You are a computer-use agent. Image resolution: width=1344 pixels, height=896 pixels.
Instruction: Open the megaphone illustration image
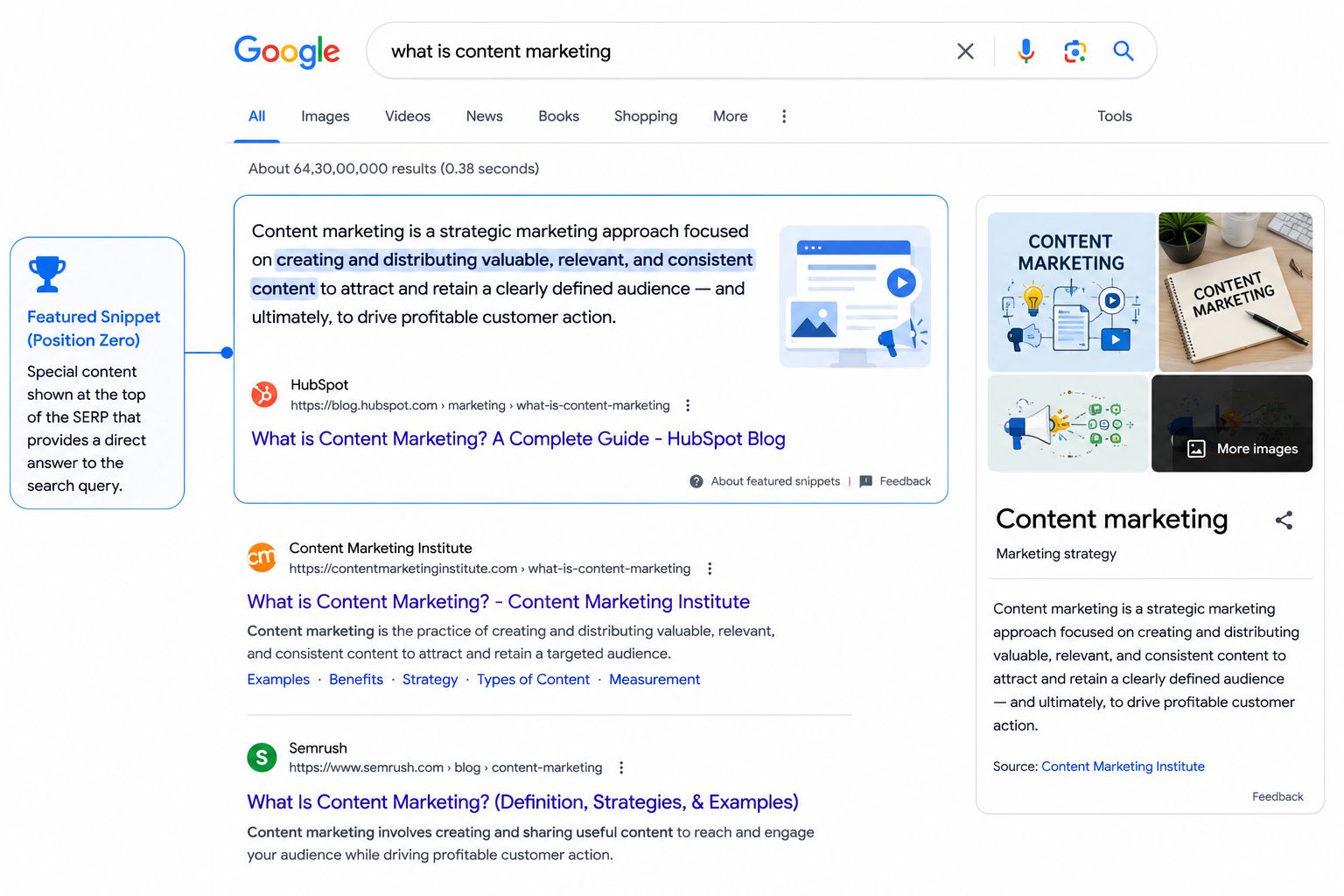[x=1067, y=423]
